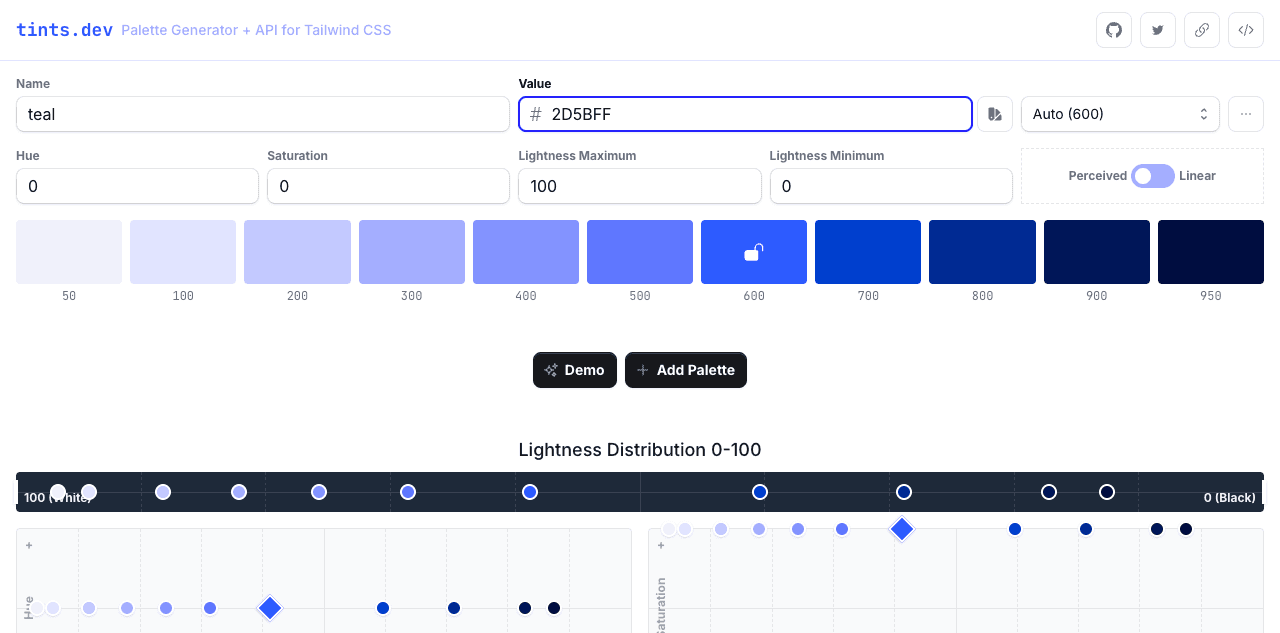This screenshot has width=1280, height=633.
Task: Click the '0 (Black)' label
Action: click(1229, 498)
